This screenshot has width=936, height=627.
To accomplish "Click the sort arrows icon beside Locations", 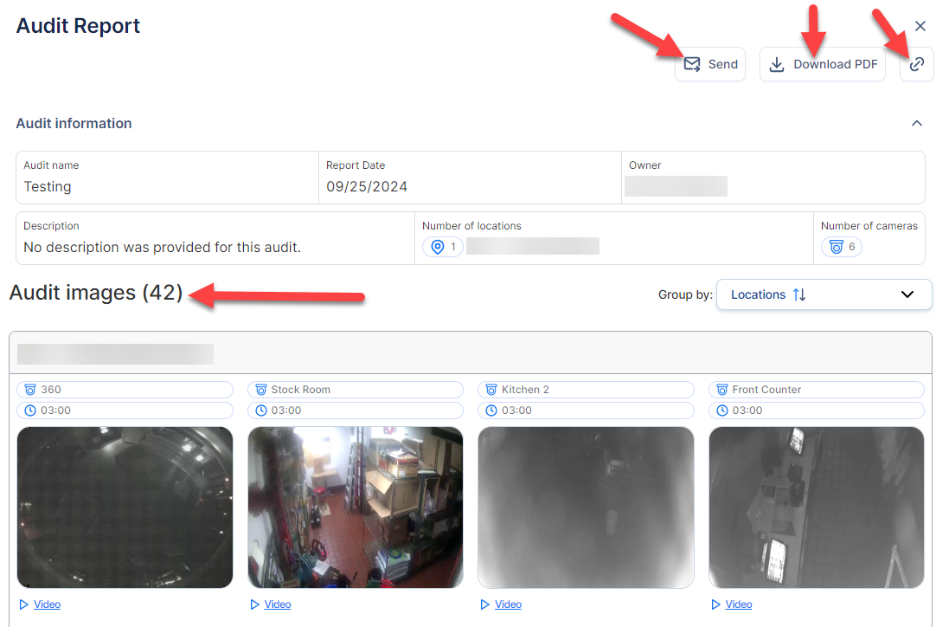I will tap(799, 295).
